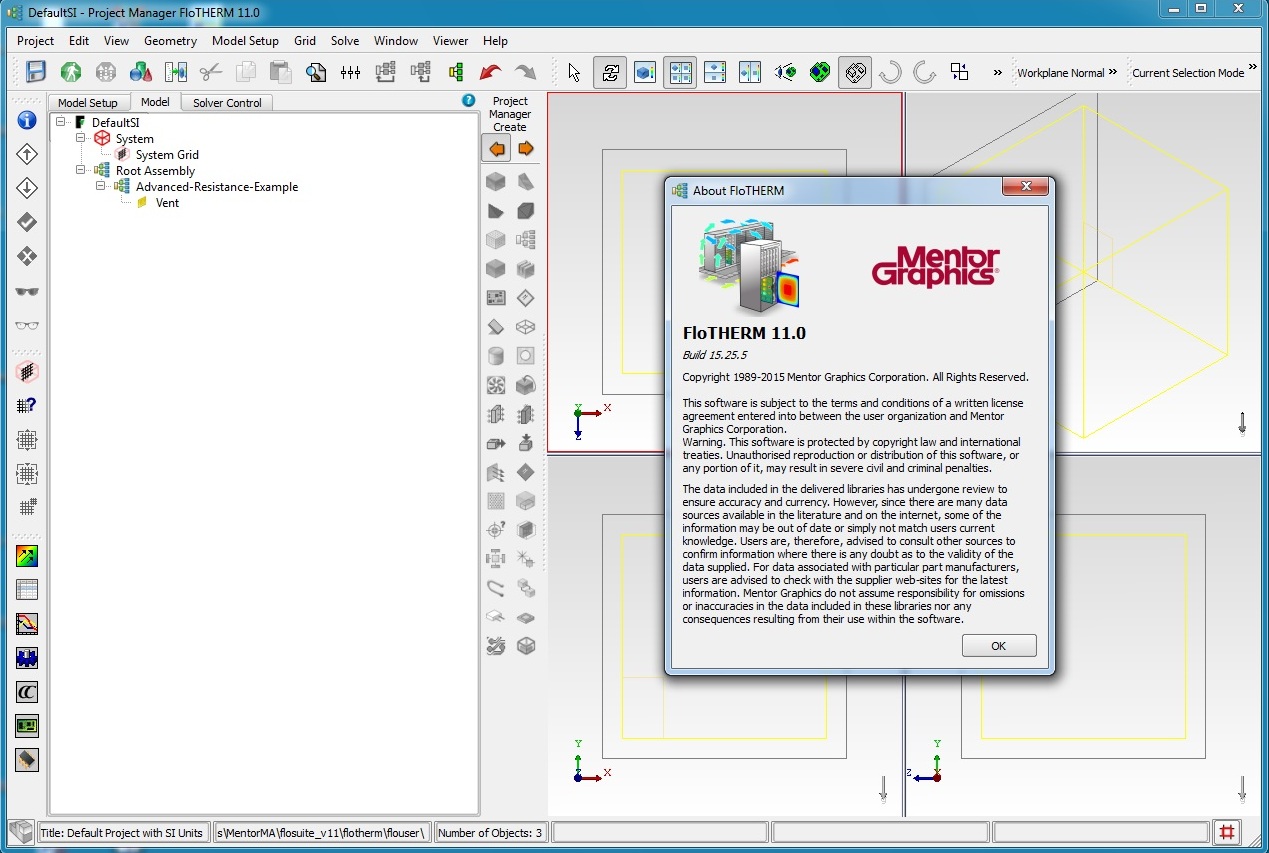Create a PCB from the palette
This screenshot has height=853, width=1269.
[x=495, y=298]
